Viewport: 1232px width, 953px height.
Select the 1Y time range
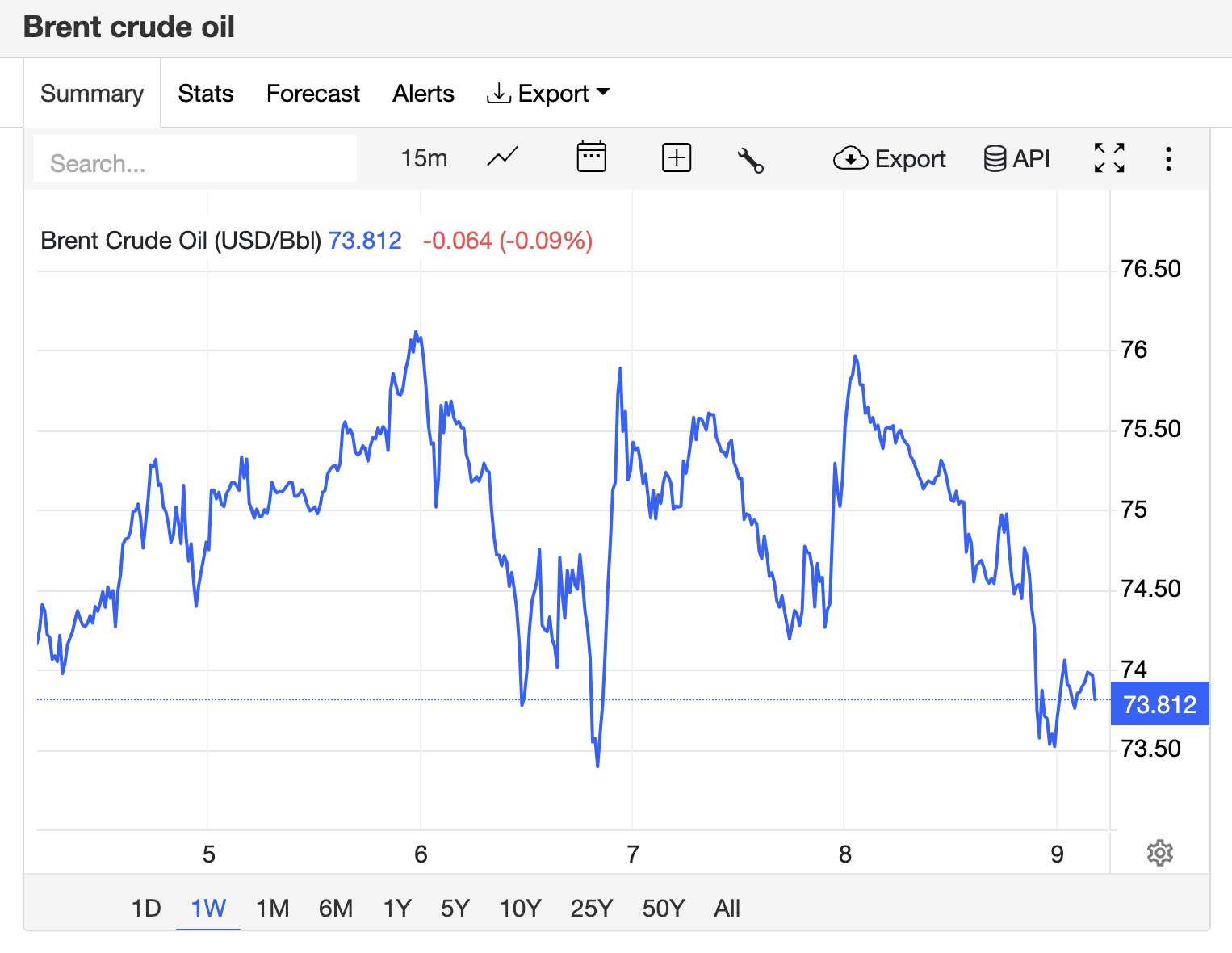pyautogui.click(x=397, y=909)
